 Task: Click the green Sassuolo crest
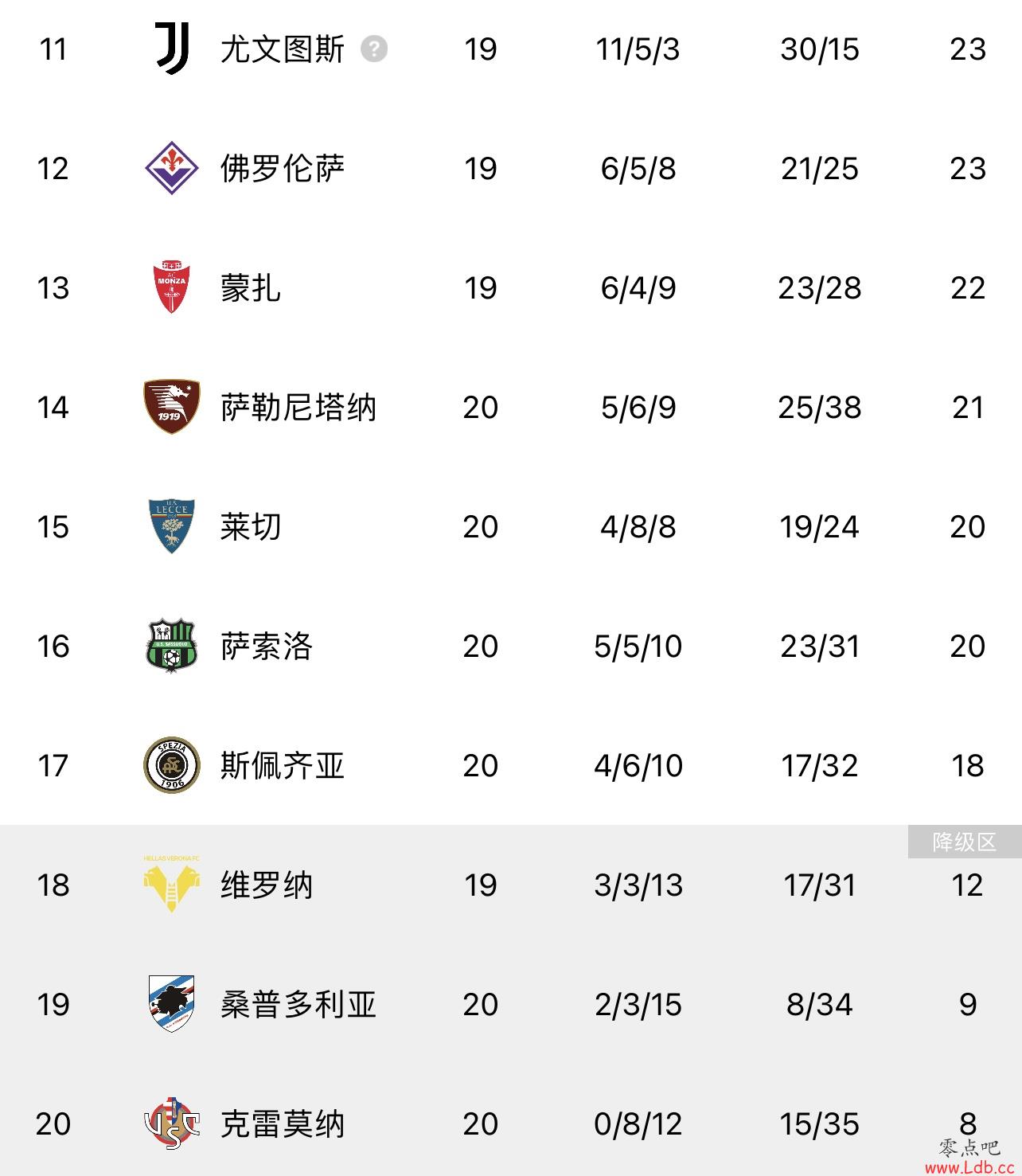(x=171, y=646)
